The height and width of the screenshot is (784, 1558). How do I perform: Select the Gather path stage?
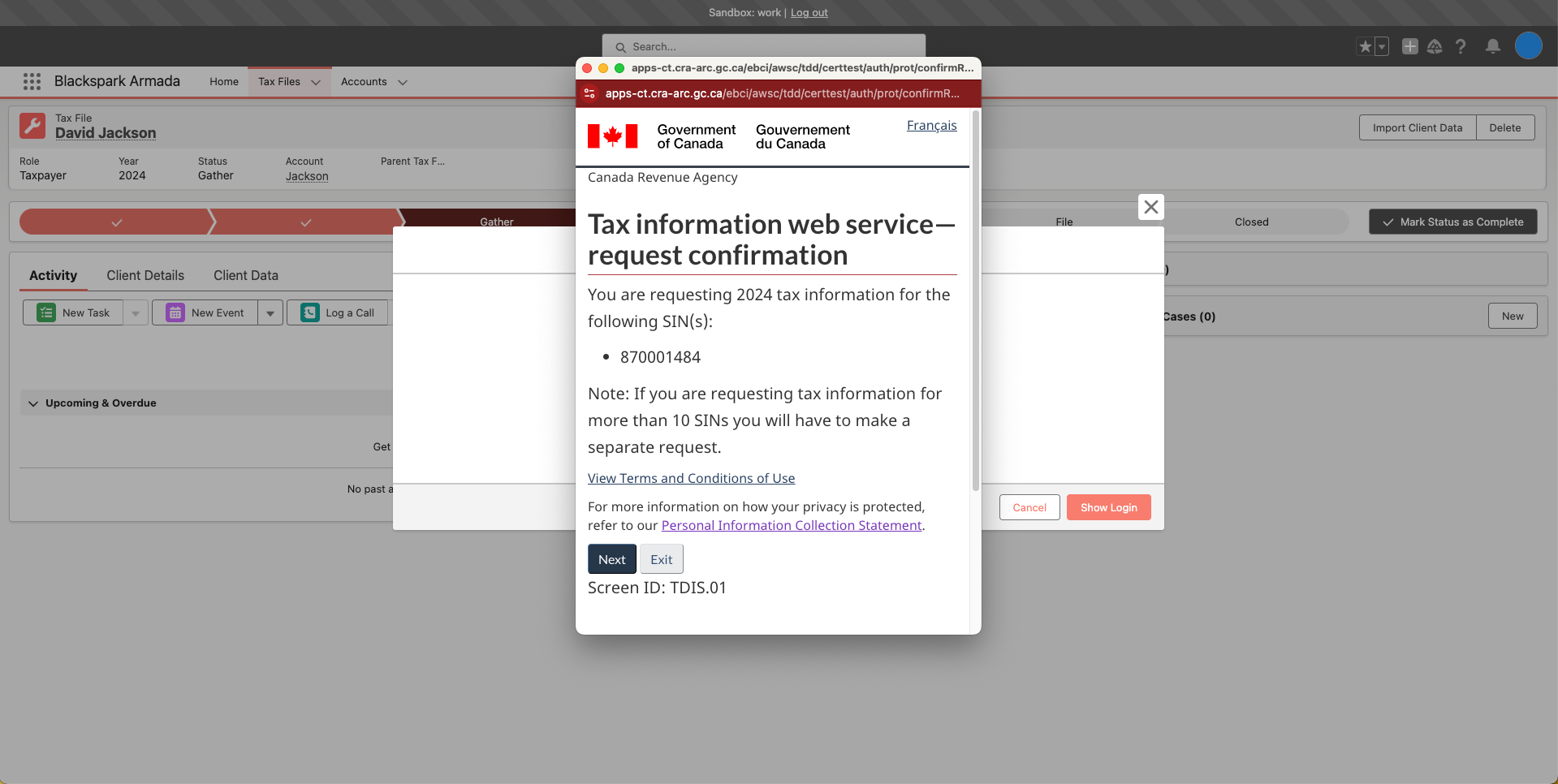(x=497, y=222)
